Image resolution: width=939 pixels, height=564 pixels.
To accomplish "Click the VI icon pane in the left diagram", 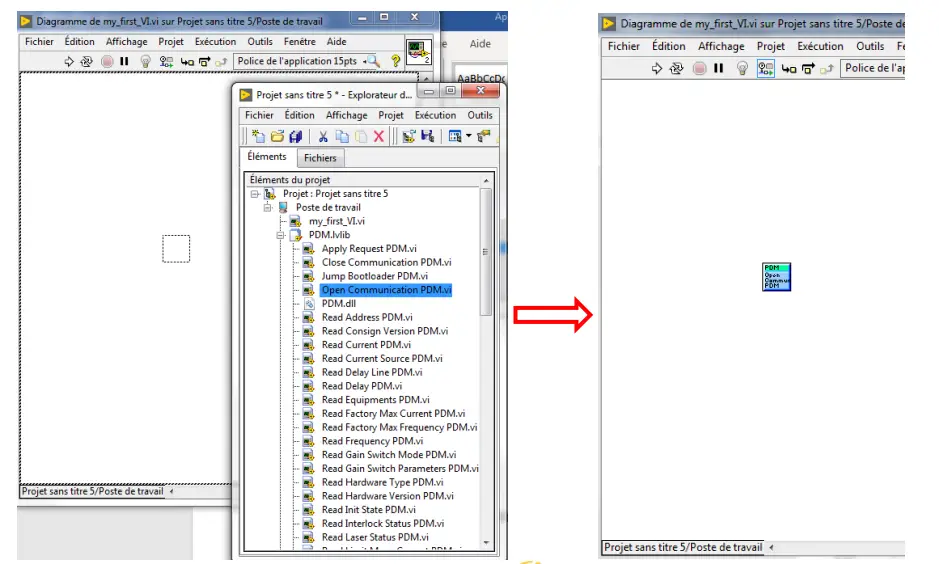I will pyautogui.click(x=419, y=51).
